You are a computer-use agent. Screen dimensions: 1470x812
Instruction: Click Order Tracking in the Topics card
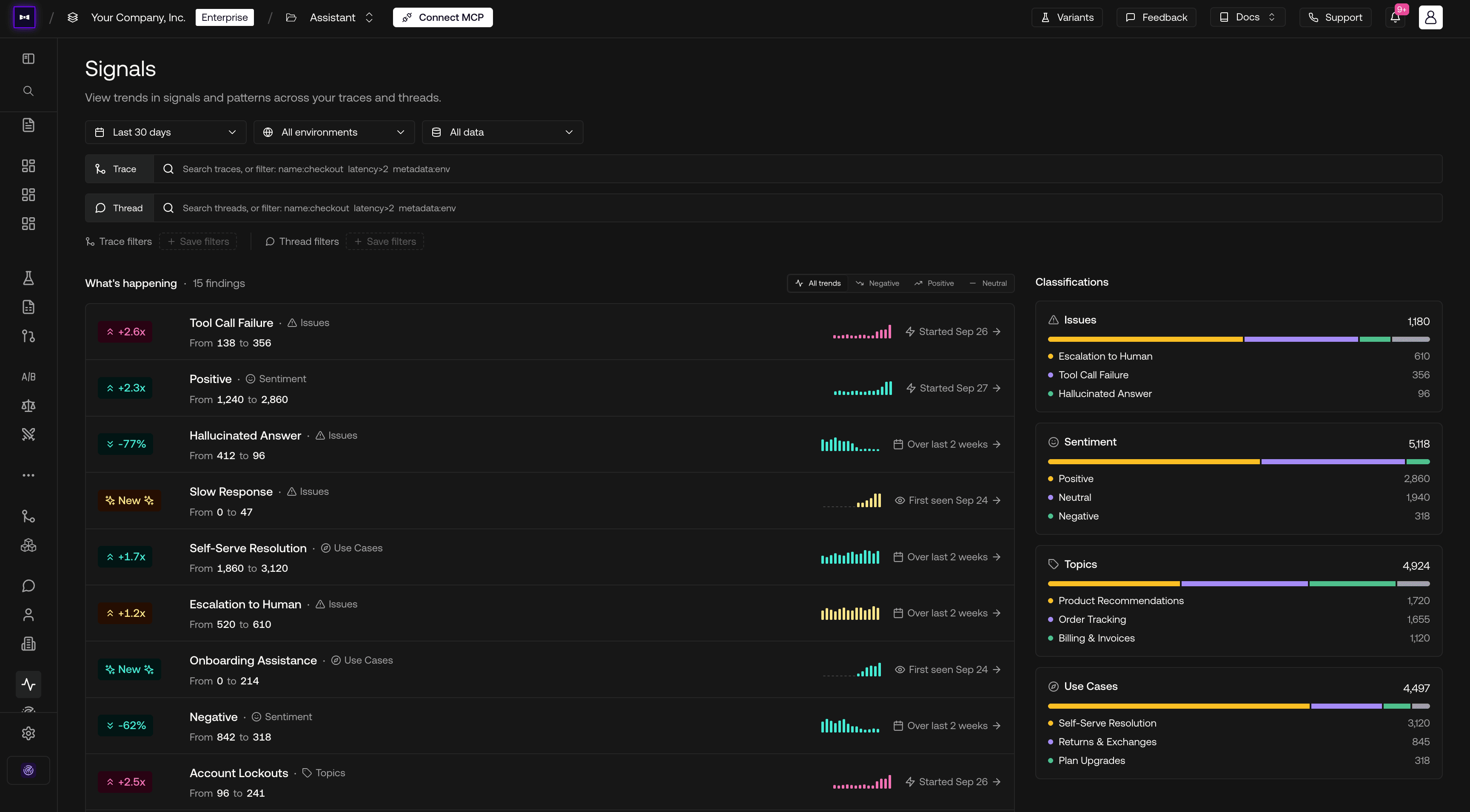[1092, 619]
